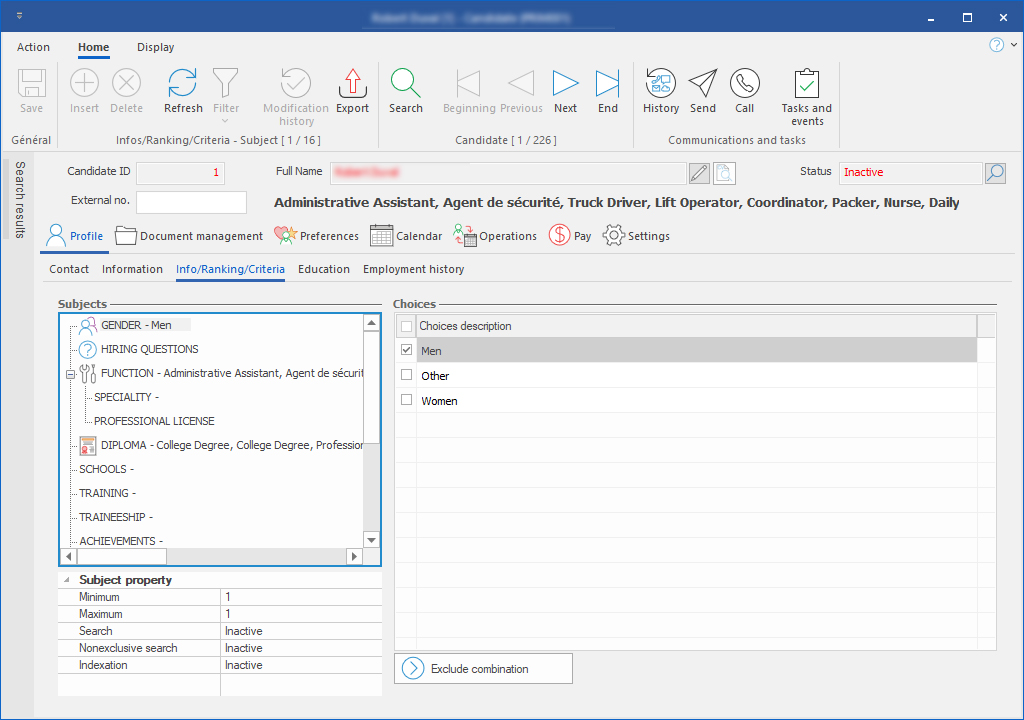Click the Subjects horizontal scrollbar
This screenshot has height=720, width=1024.
tap(211, 556)
